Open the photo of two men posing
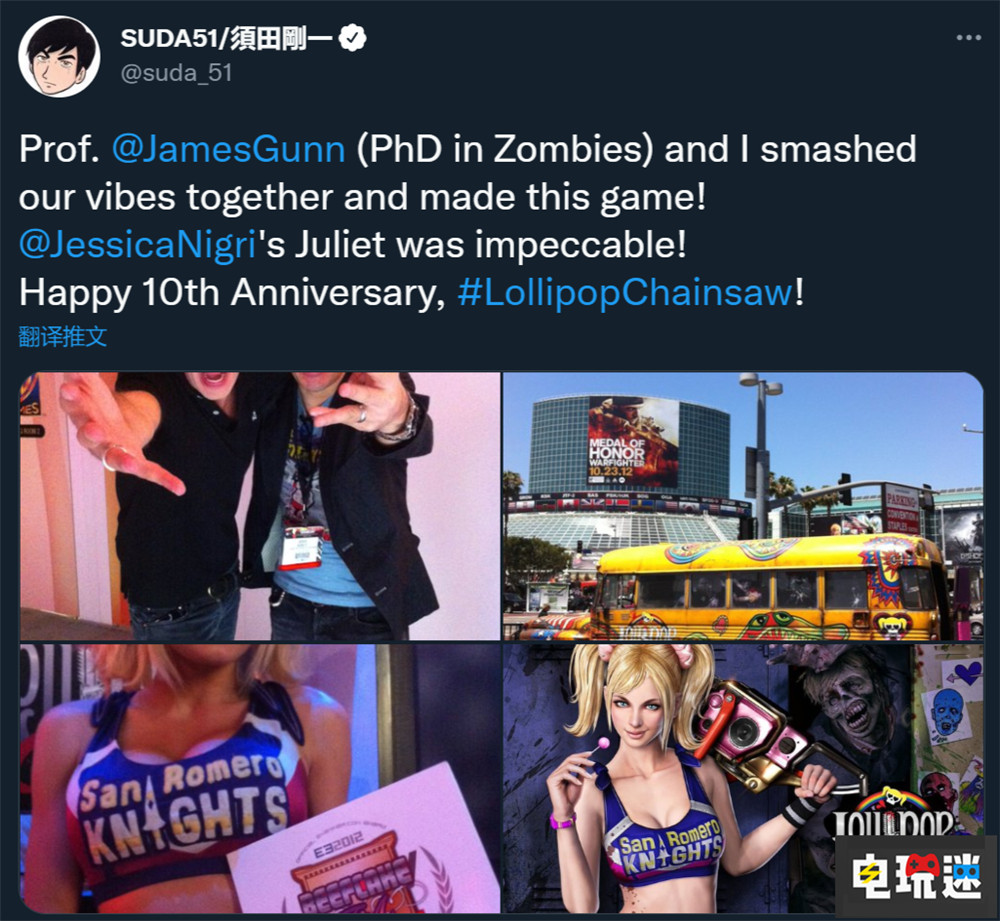Image resolution: width=1000 pixels, height=921 pixels. click(260, 506)
